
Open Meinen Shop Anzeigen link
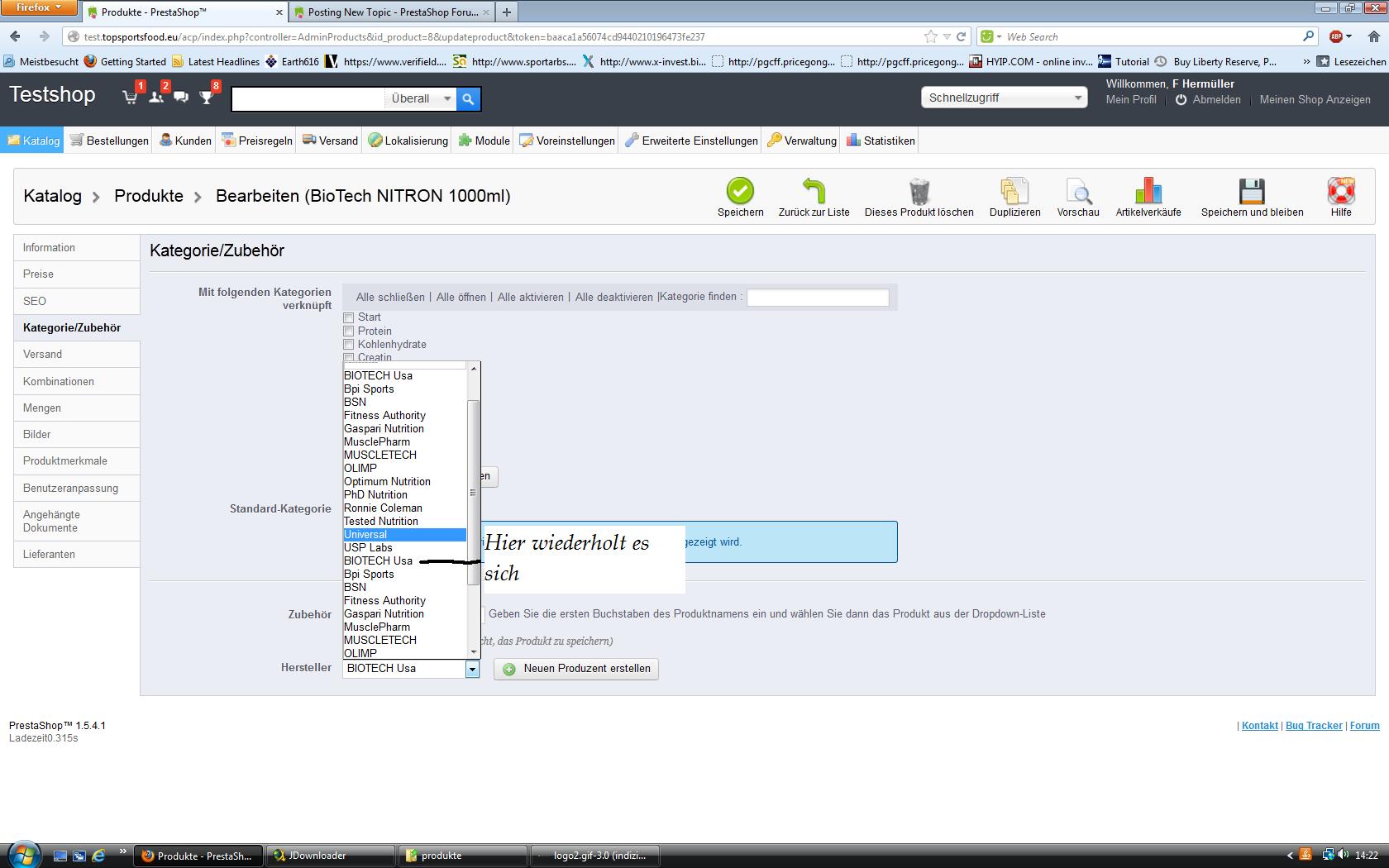pos(1315,99)
